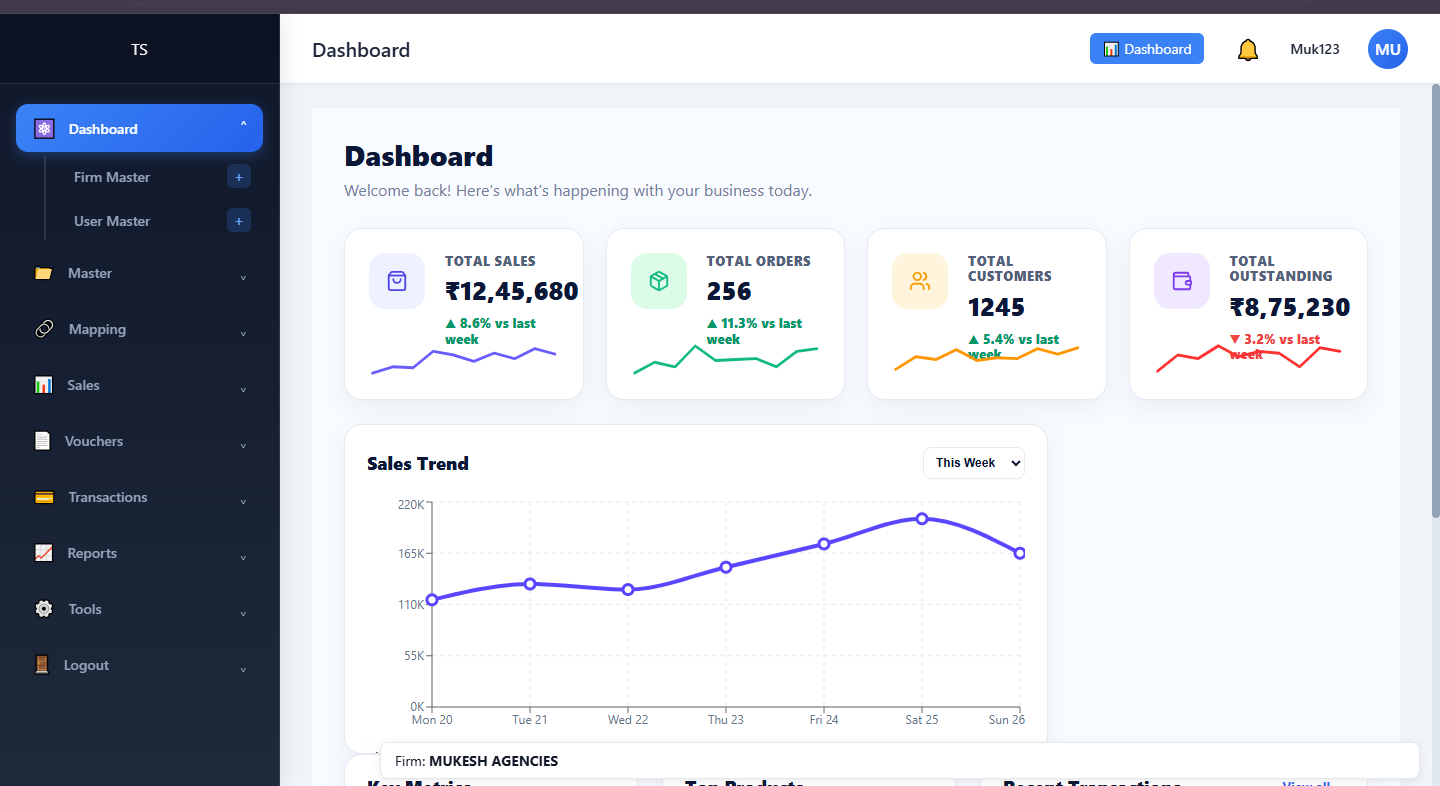This screenshot has width=1440, height=786.
Task: Click the Muk123 username
Action: point(1315,49)
